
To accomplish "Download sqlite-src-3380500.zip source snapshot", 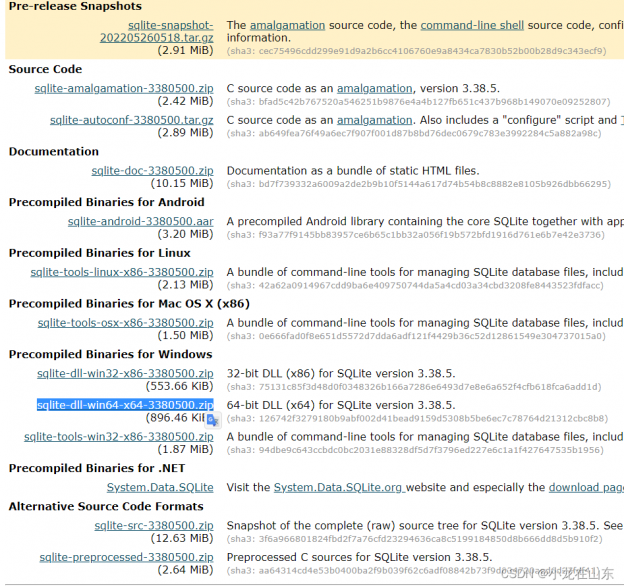I will 154,526.
